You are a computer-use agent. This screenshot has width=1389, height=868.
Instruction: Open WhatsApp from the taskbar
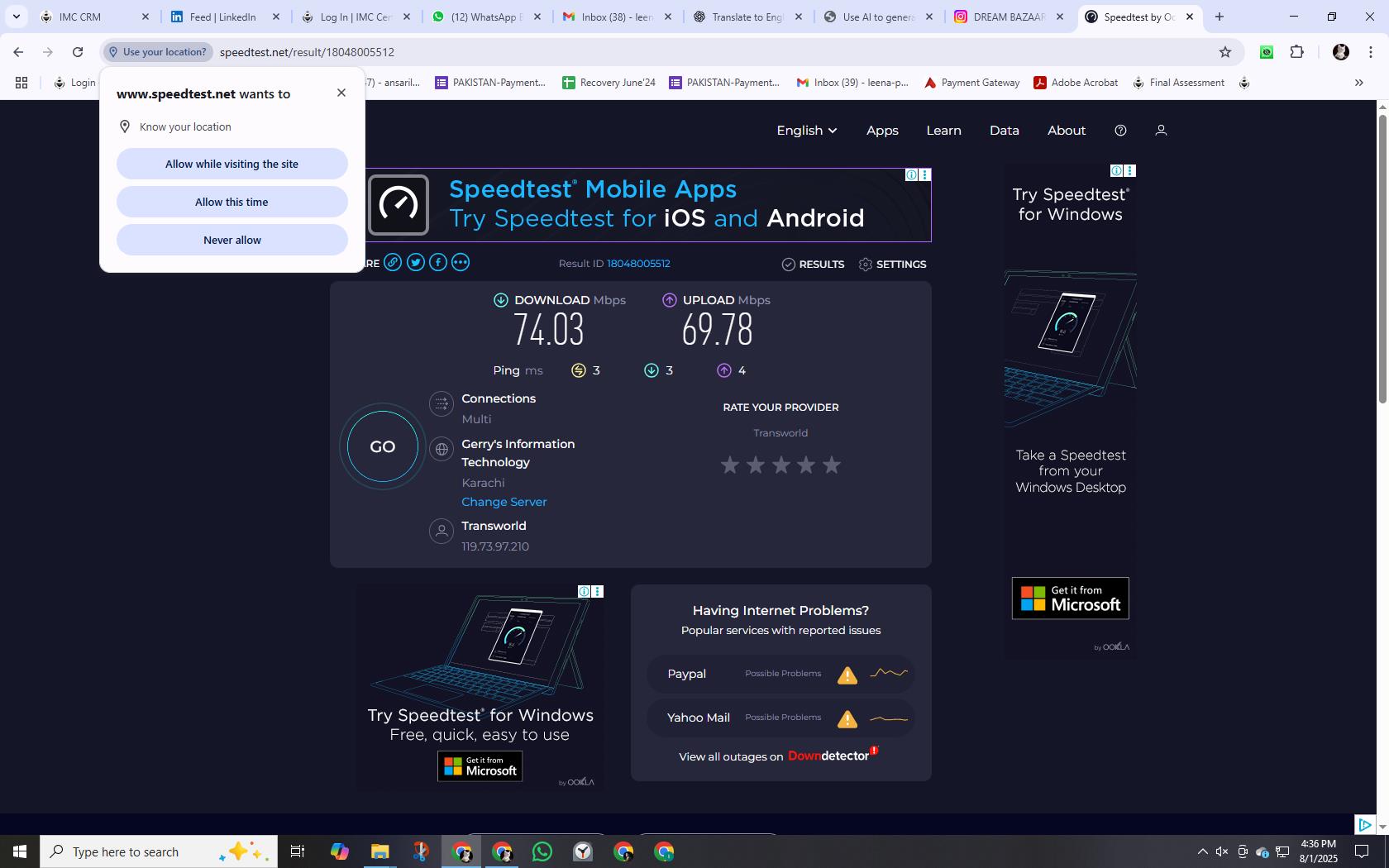tap(542, 851)
